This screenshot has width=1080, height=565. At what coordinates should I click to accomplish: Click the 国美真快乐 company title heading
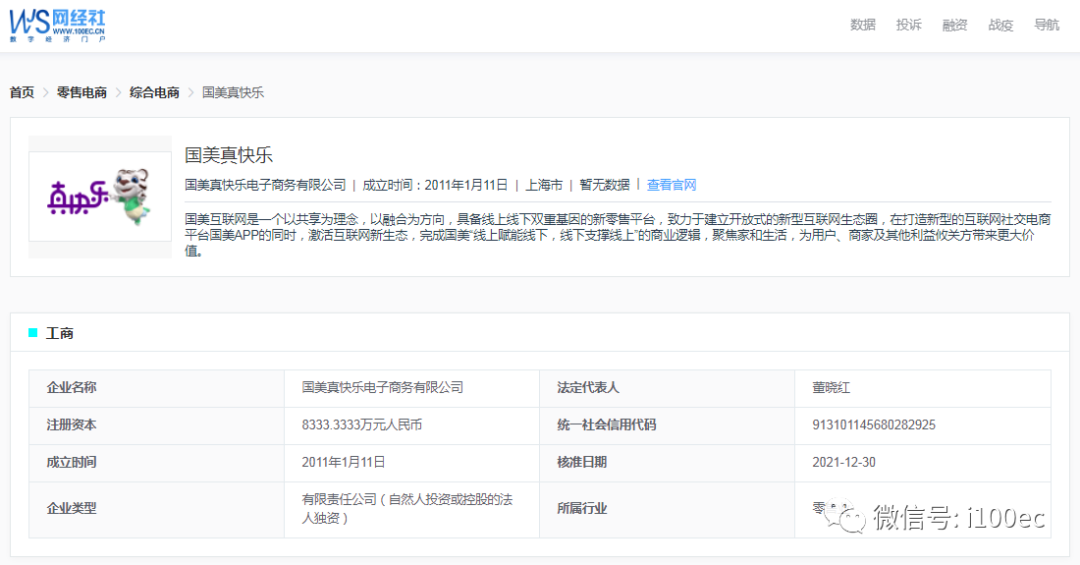pyautogui.click(x=229, y=155)
